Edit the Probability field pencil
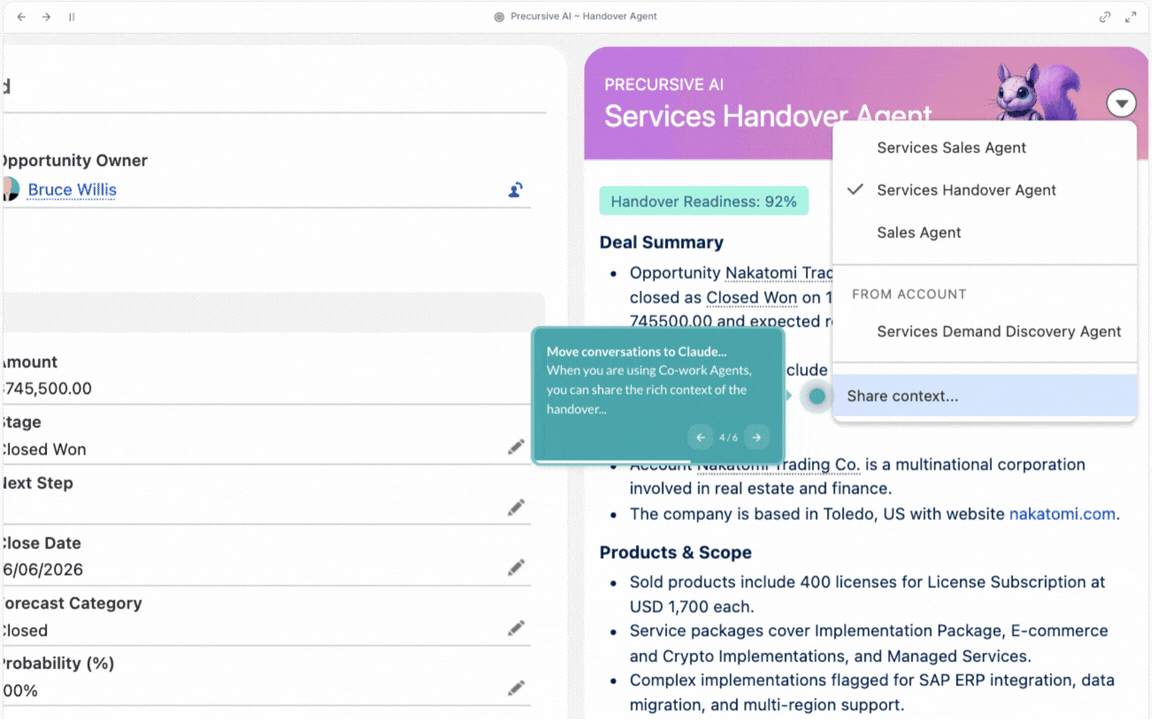Viewport: 1152px width, 720px height. click(516, 688)
